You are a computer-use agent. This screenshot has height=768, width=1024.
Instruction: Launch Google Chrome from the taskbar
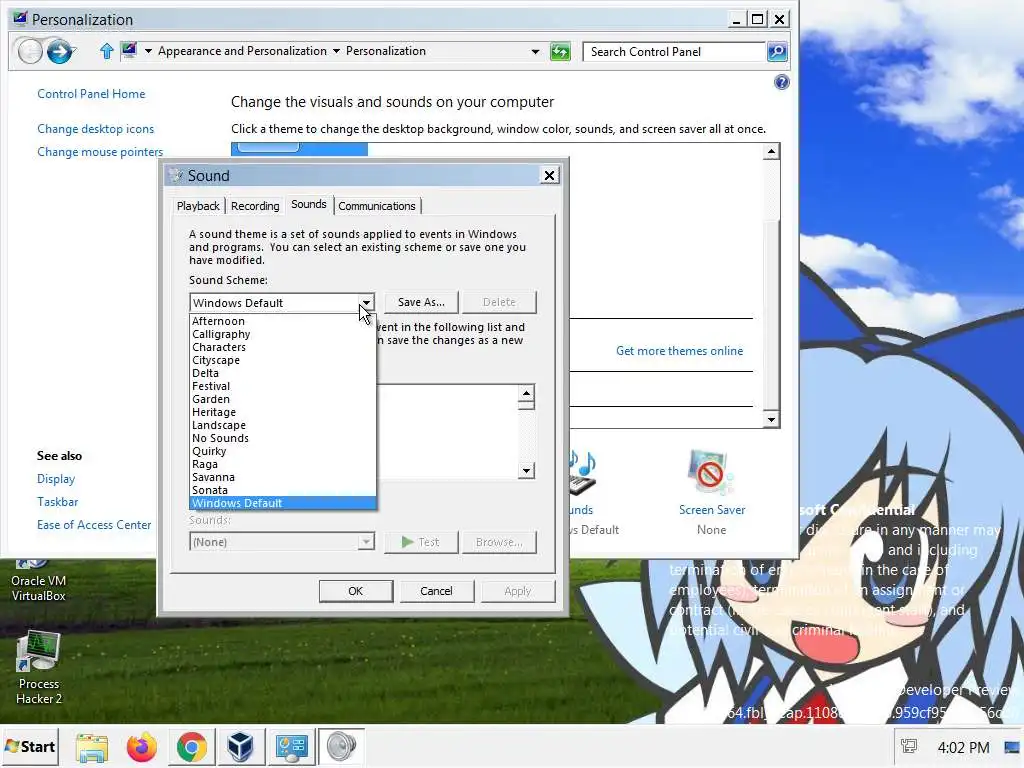191,747
